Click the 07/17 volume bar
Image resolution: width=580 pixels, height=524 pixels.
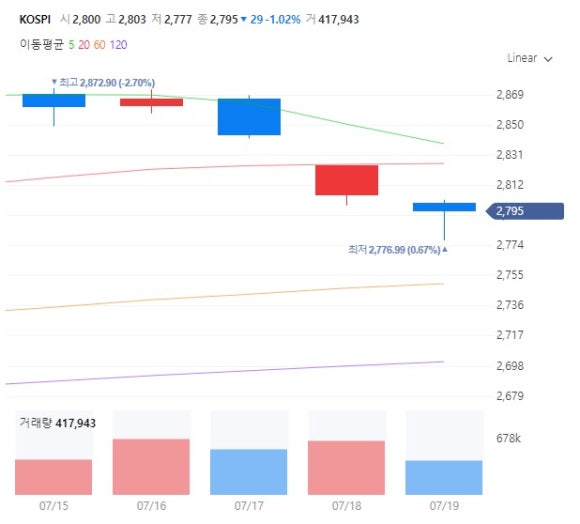pyautogui.click(x=249, y=472)
